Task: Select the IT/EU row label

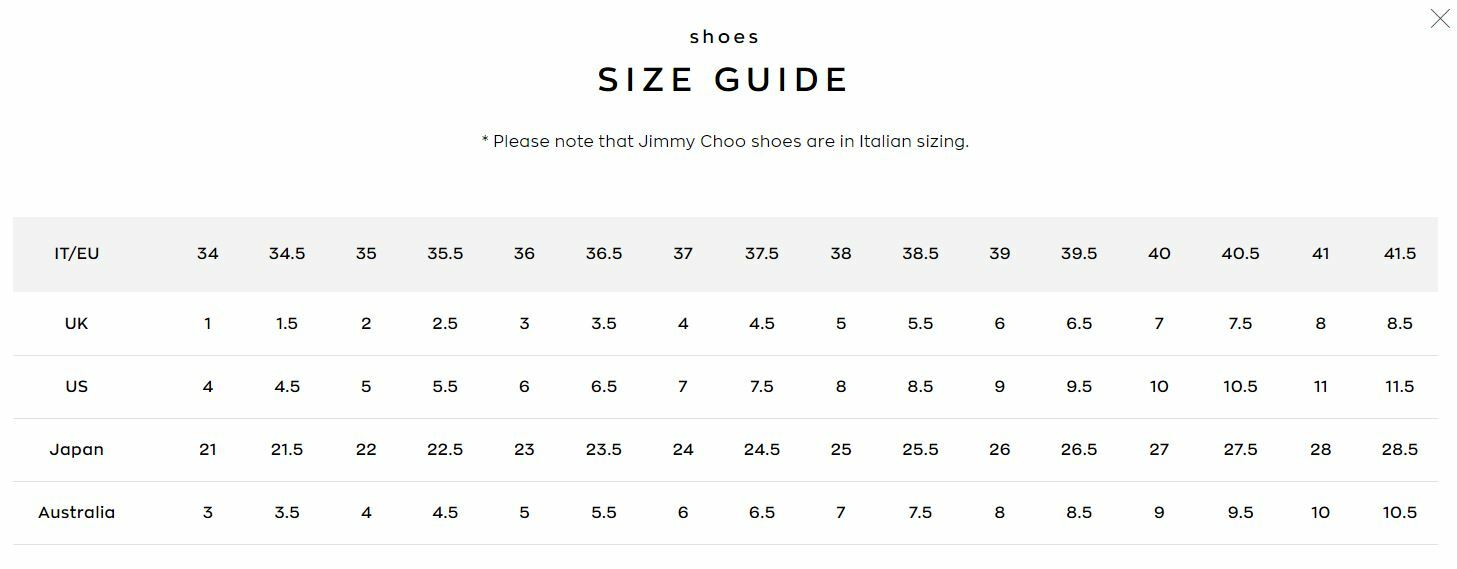Action: click(77, 254)
